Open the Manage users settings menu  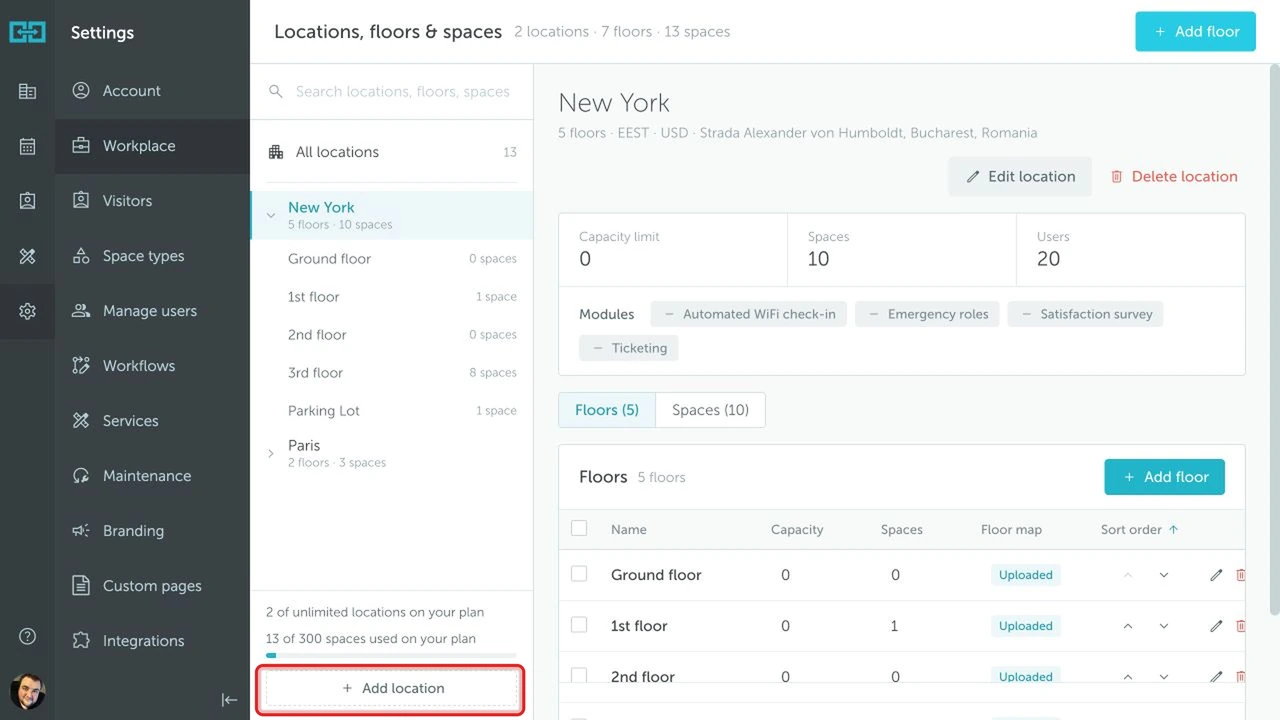pyautogui.click(x=152, y=311)
